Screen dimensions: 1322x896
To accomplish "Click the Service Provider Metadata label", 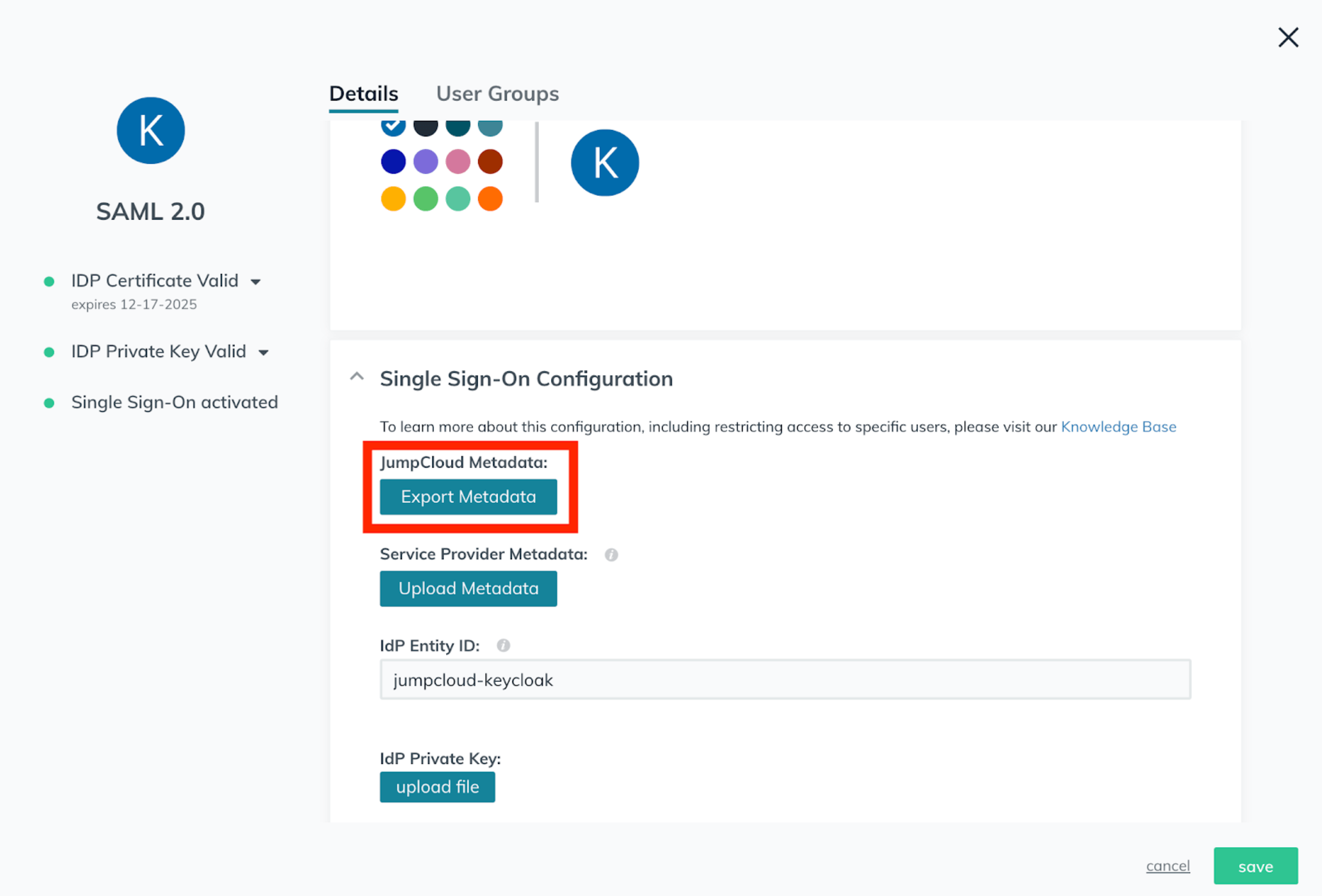I will pyautogui.click(x=483, y=554).
